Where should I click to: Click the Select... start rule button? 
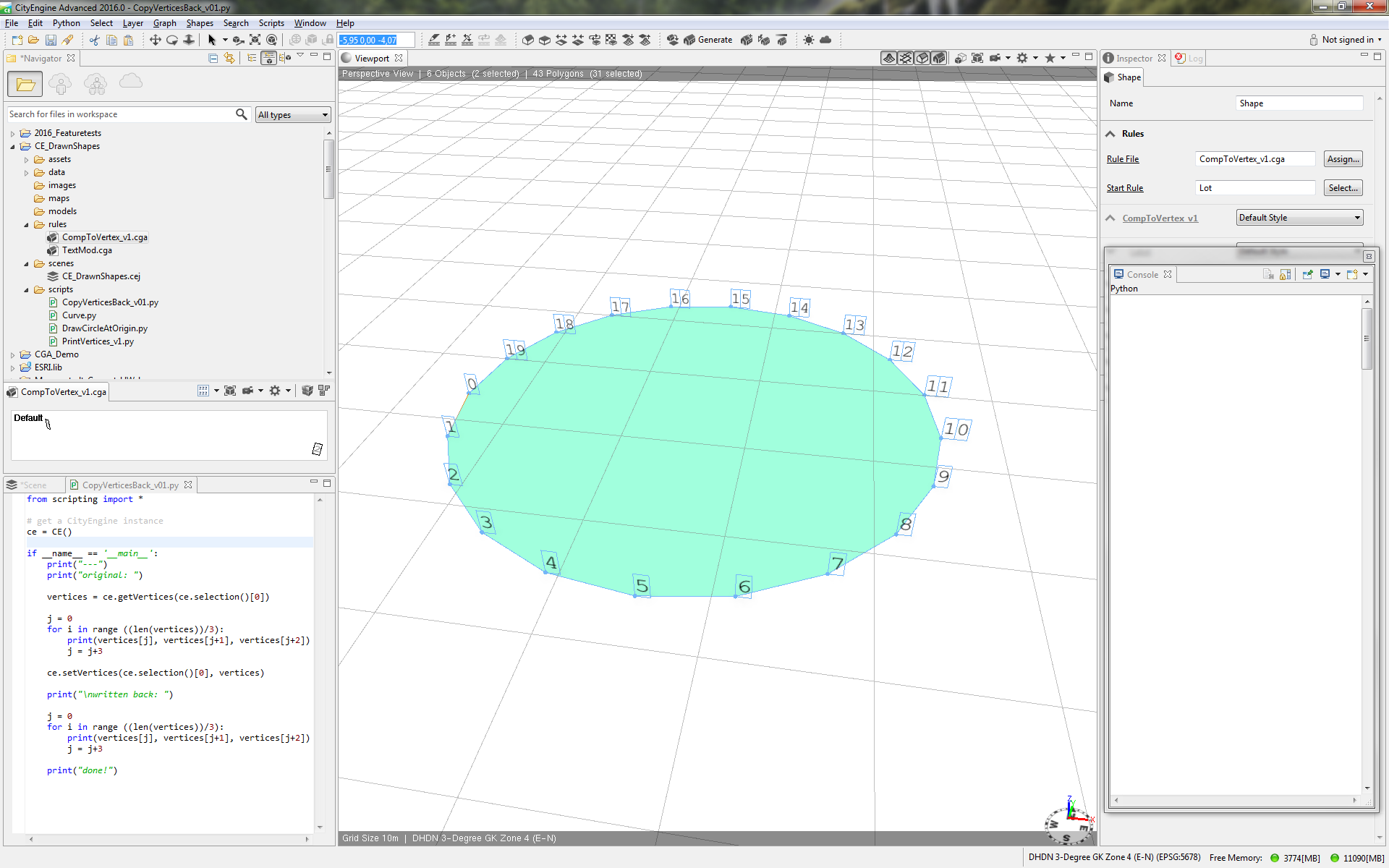1343,188
